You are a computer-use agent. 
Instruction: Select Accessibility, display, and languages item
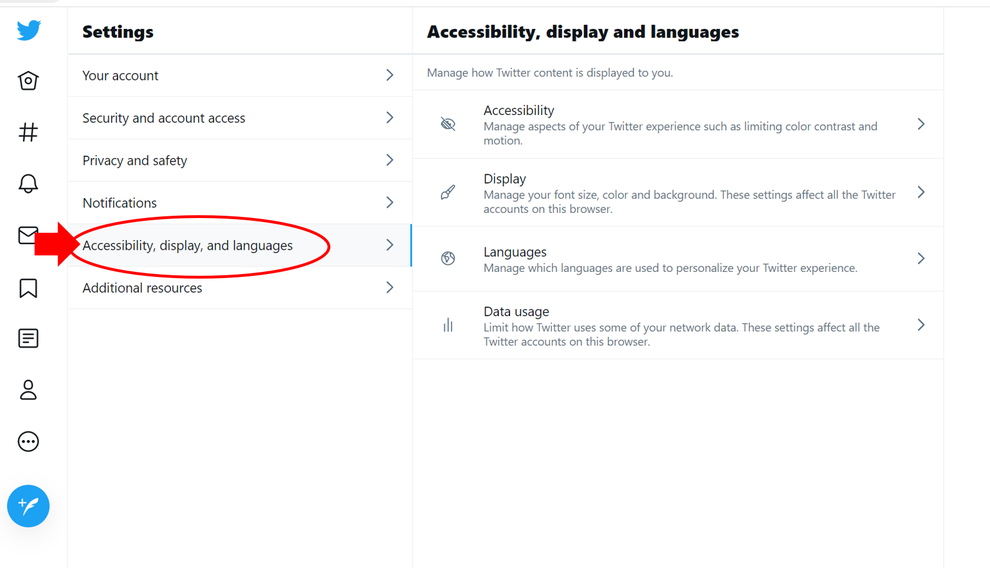(x=240, y=245)
